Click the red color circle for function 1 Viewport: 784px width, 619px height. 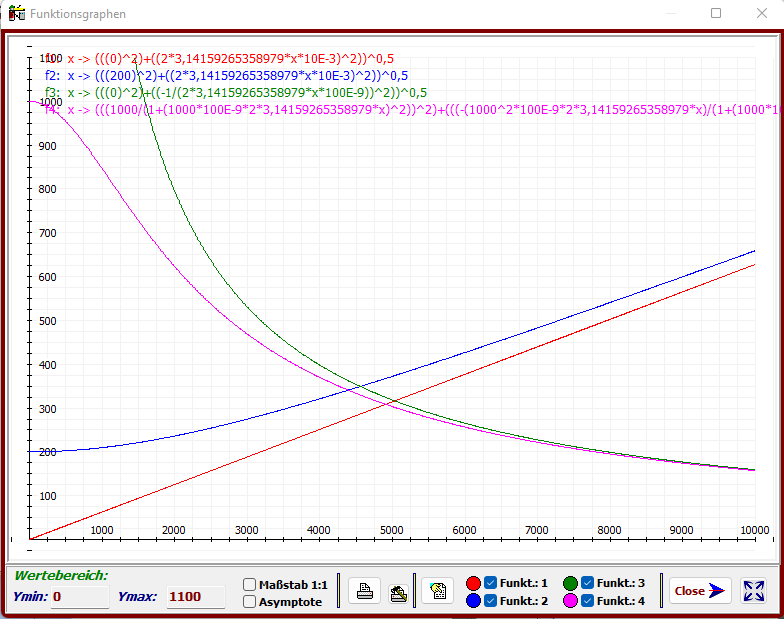(x=474, y=583)
